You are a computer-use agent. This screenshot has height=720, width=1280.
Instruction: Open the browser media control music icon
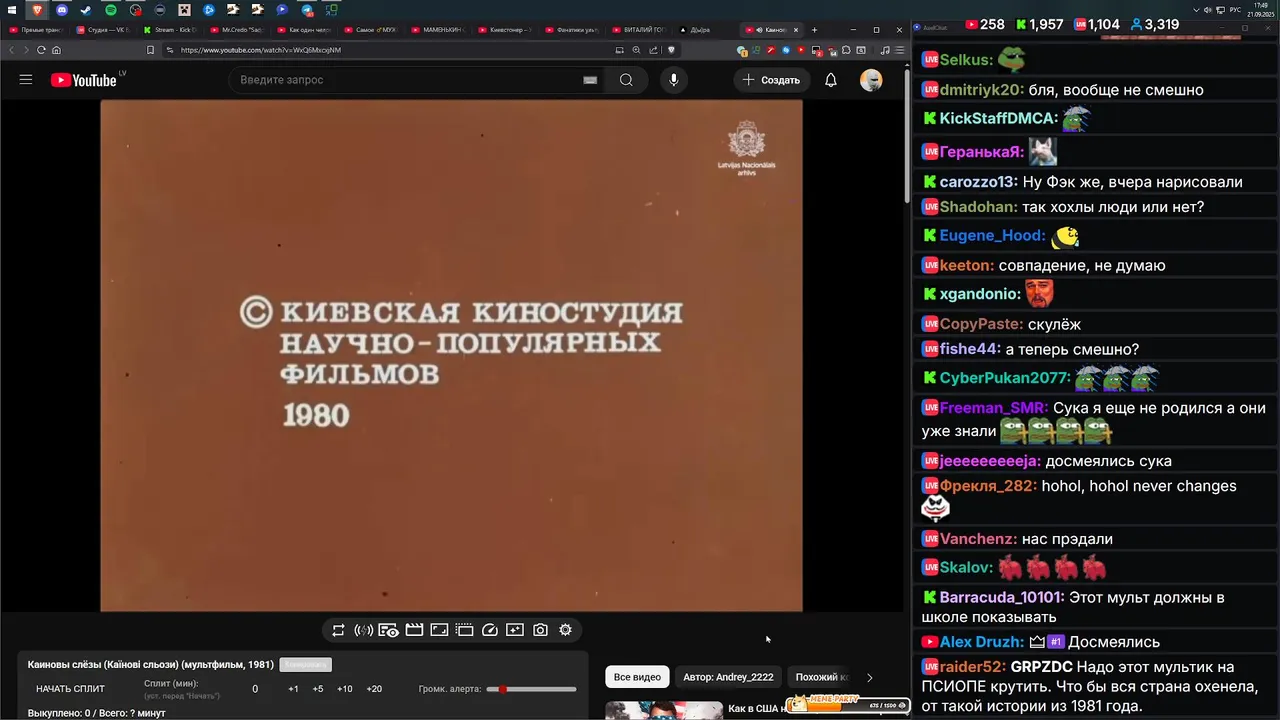click(887, 50)
